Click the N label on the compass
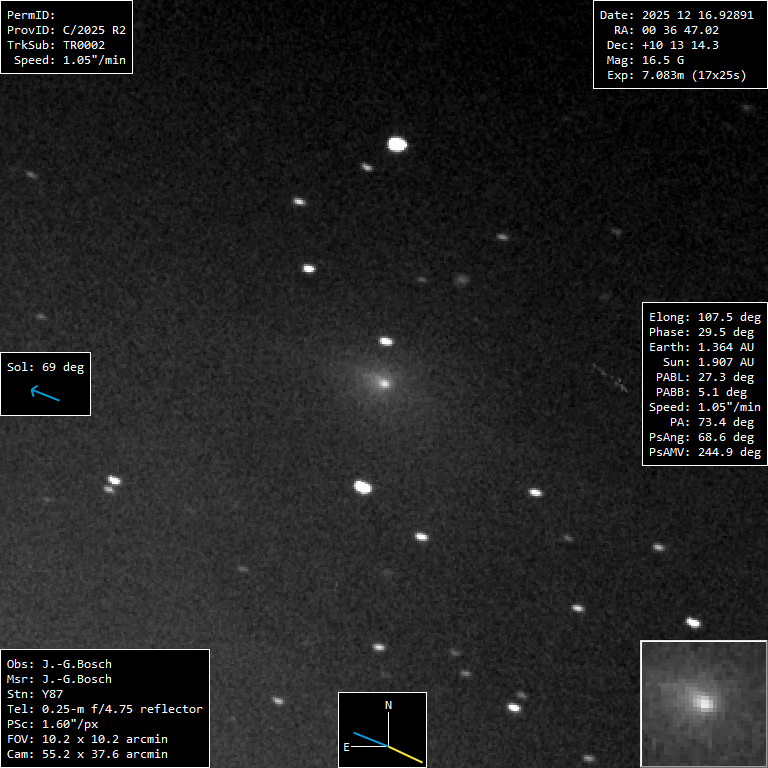 tap(389, 706)
